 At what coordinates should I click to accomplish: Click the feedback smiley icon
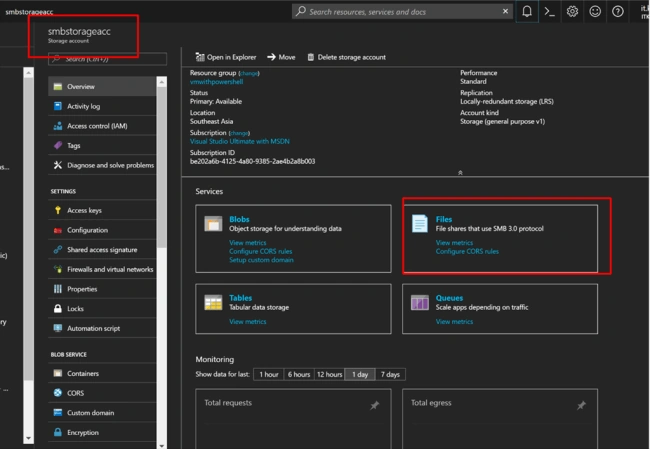(595, 12)
